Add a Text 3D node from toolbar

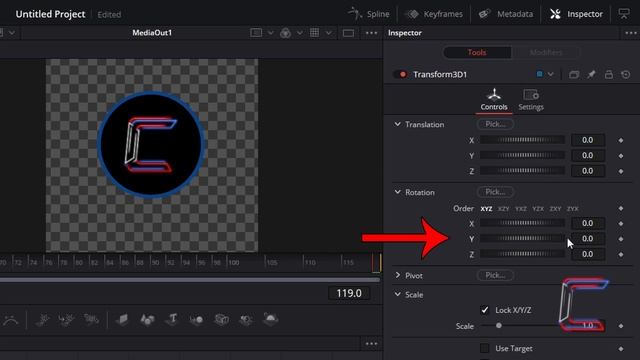point(172,320)
